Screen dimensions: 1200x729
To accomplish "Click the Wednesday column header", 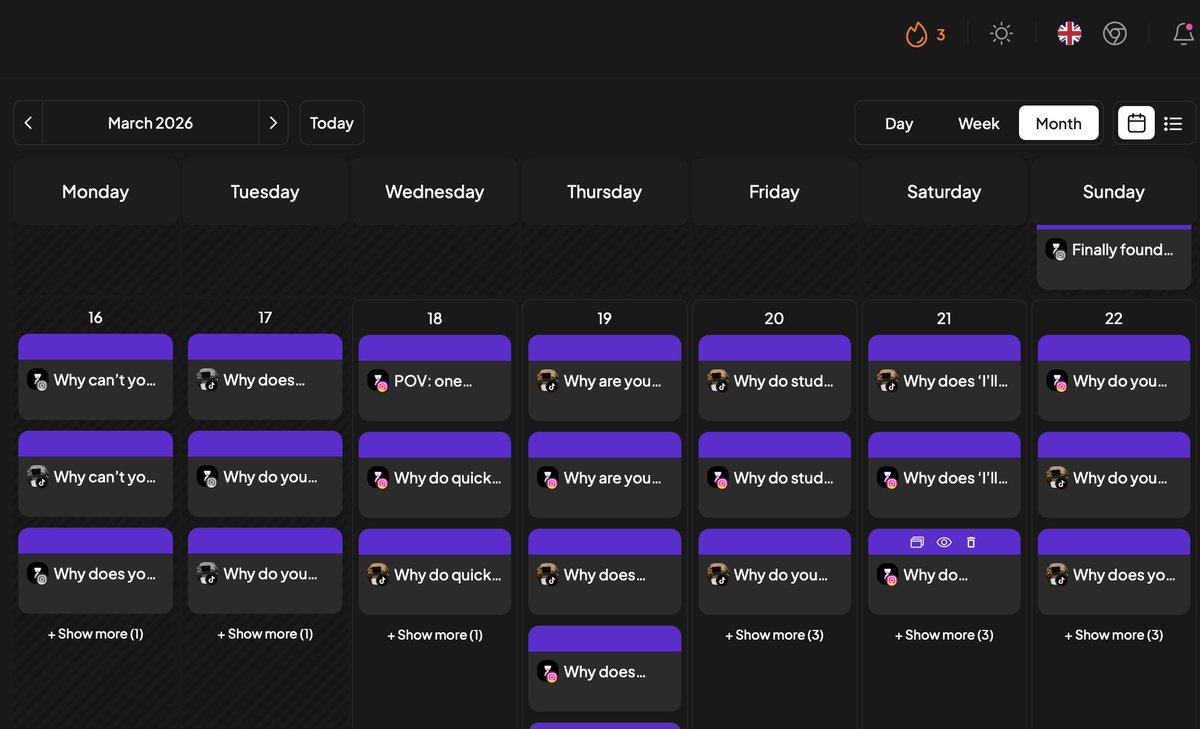I will pos(435,192).
